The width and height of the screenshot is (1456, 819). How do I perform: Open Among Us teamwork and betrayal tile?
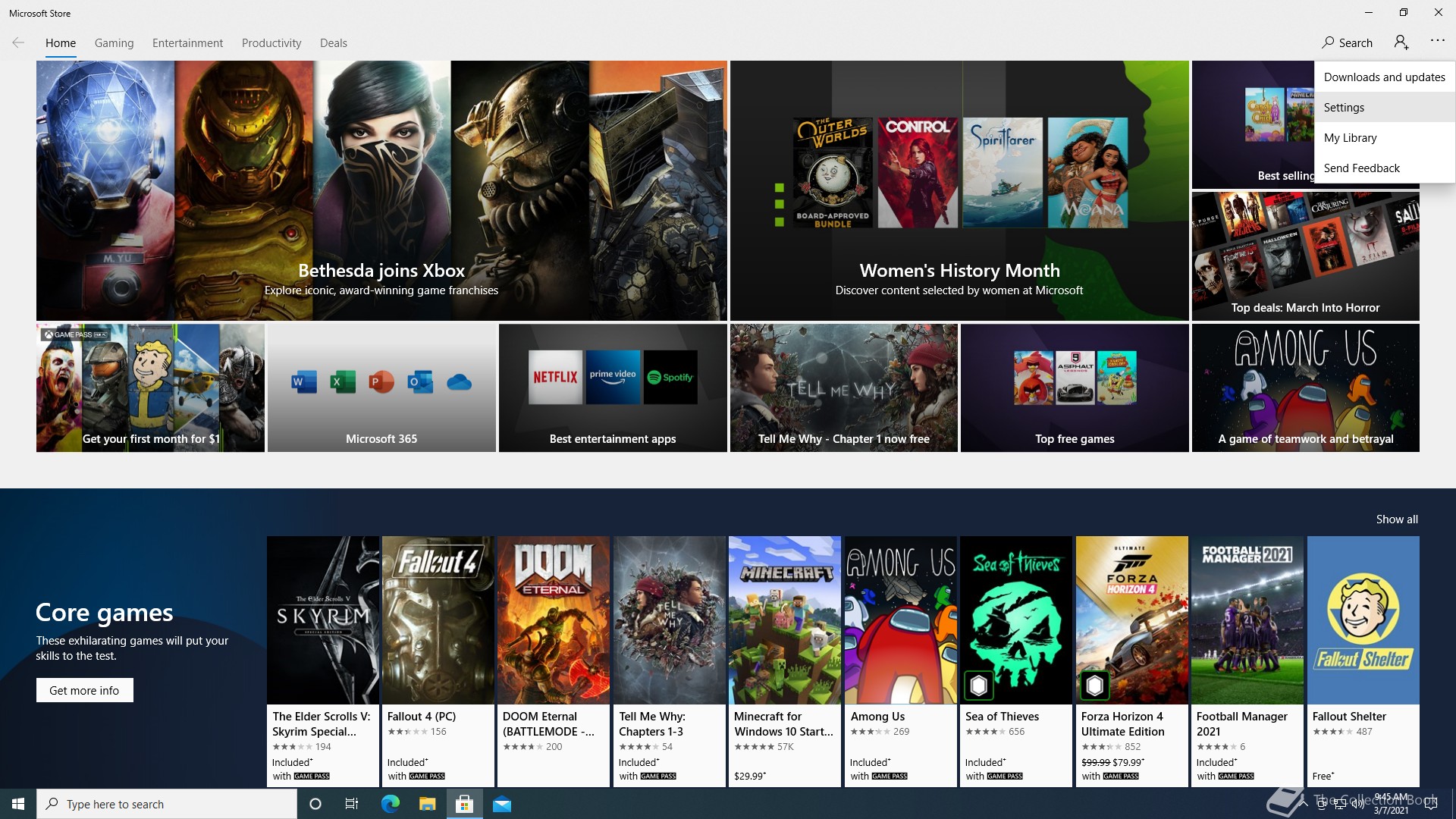(1305, 388)
